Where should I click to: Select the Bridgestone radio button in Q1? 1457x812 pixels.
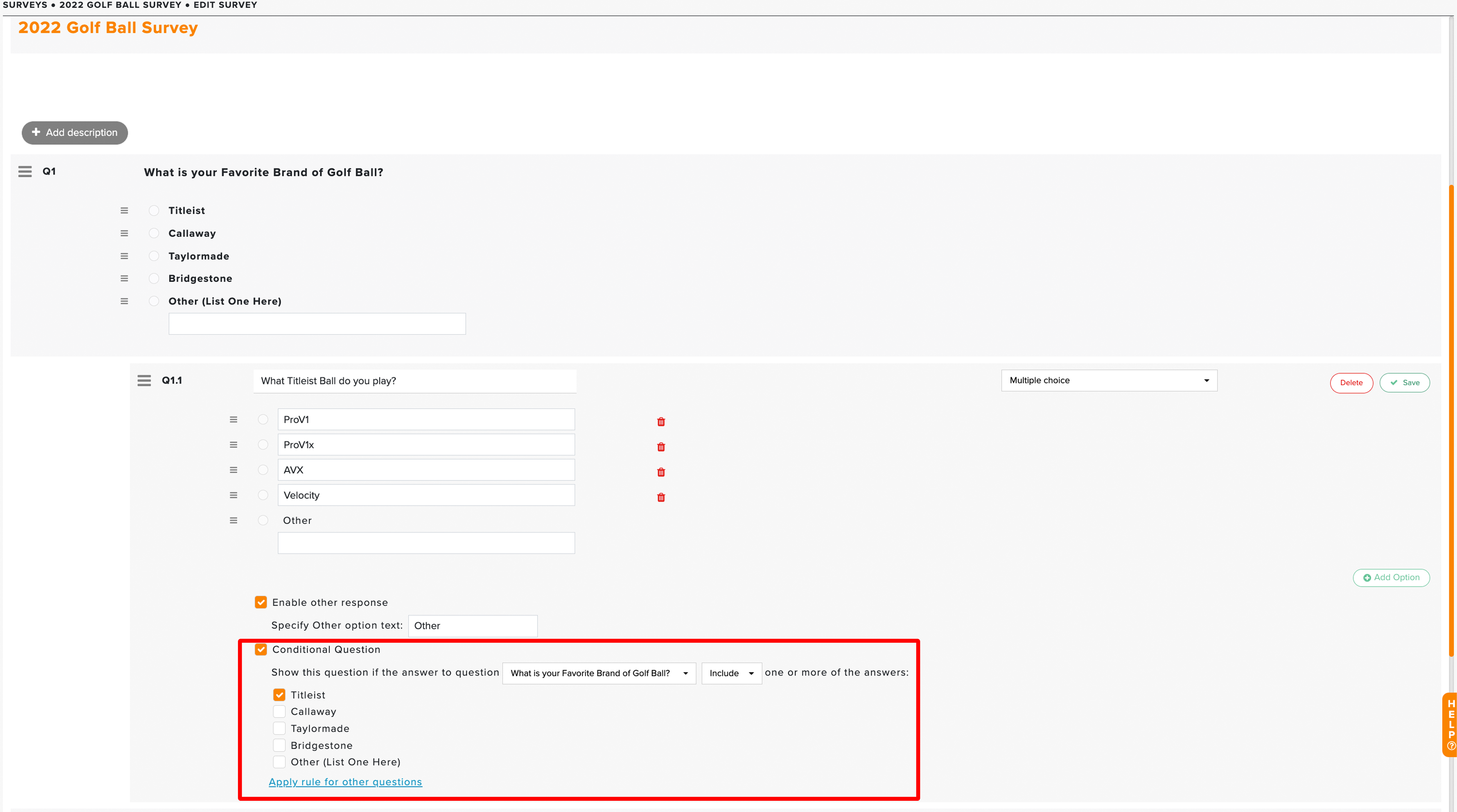coord(154,278)
